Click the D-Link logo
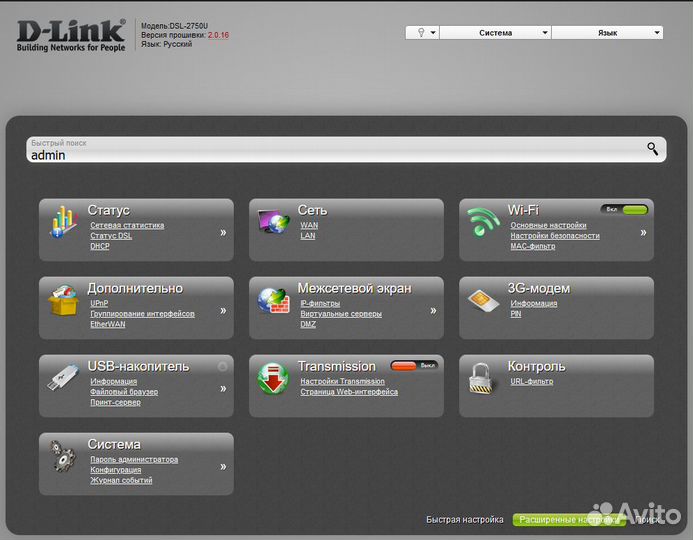 pos(71,35)
